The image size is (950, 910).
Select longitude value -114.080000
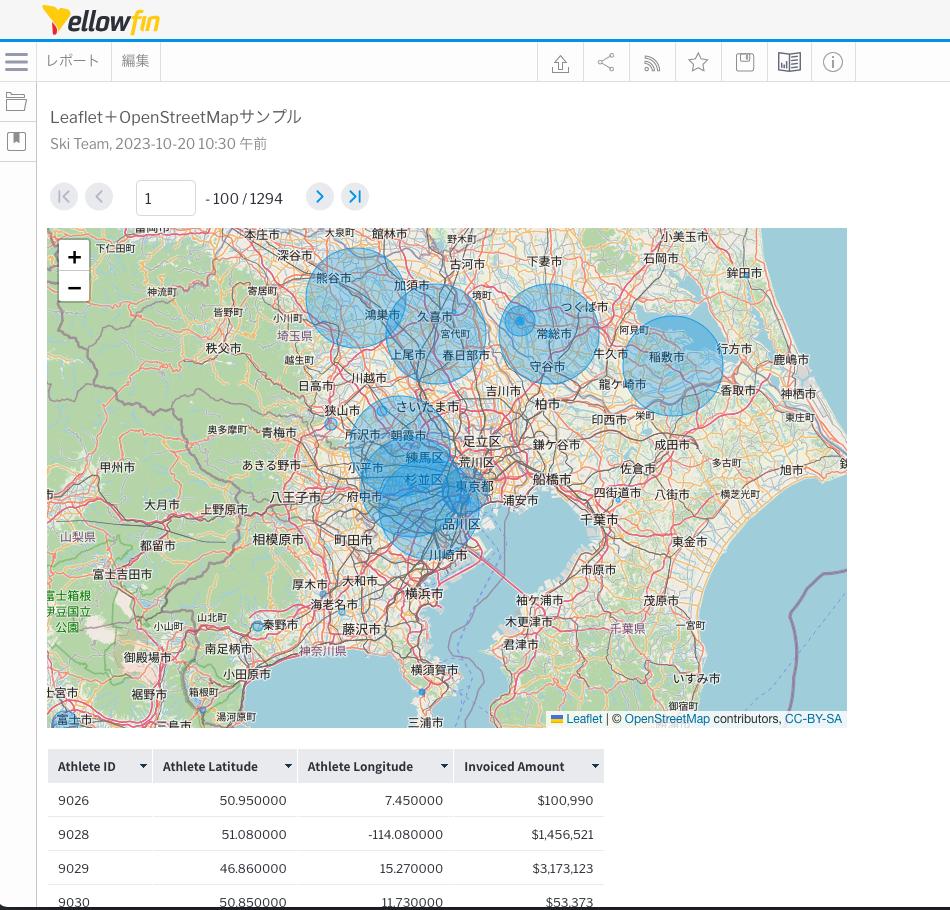(x=405, y=834)
